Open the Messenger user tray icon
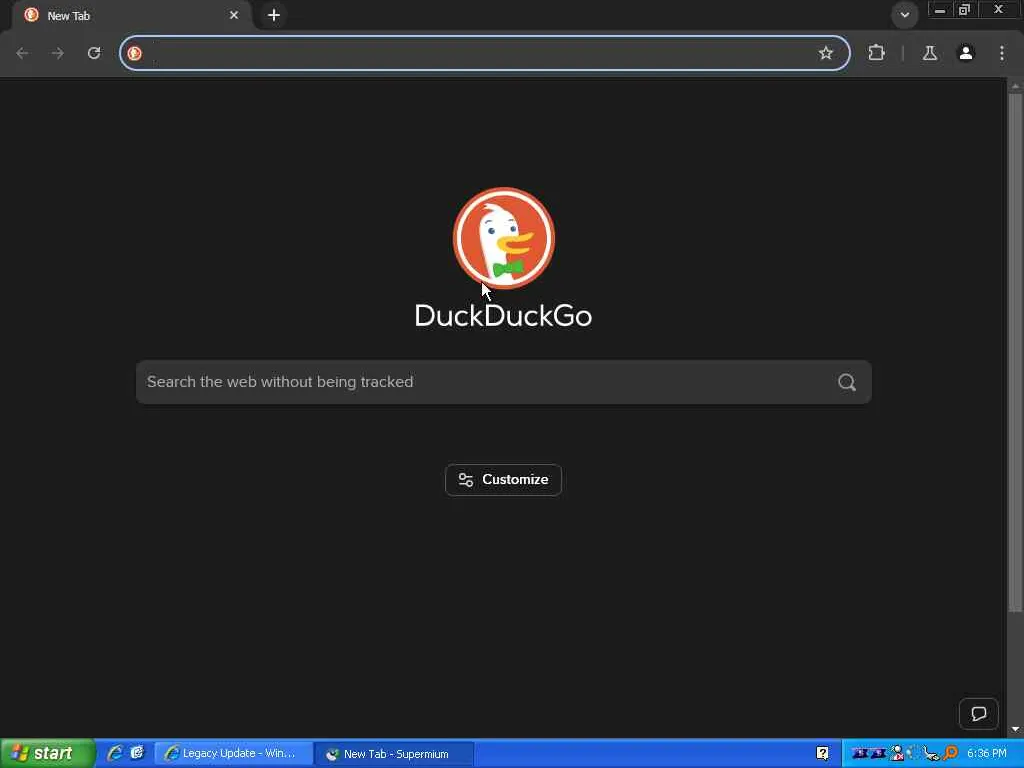1024x768 pixels. point(897,754)
